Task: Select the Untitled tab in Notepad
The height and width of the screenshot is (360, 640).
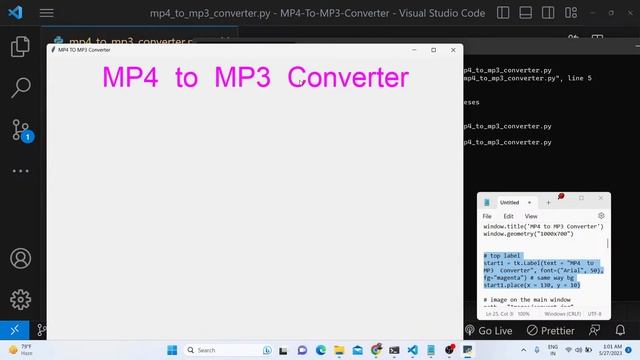Action: [509, 202]
